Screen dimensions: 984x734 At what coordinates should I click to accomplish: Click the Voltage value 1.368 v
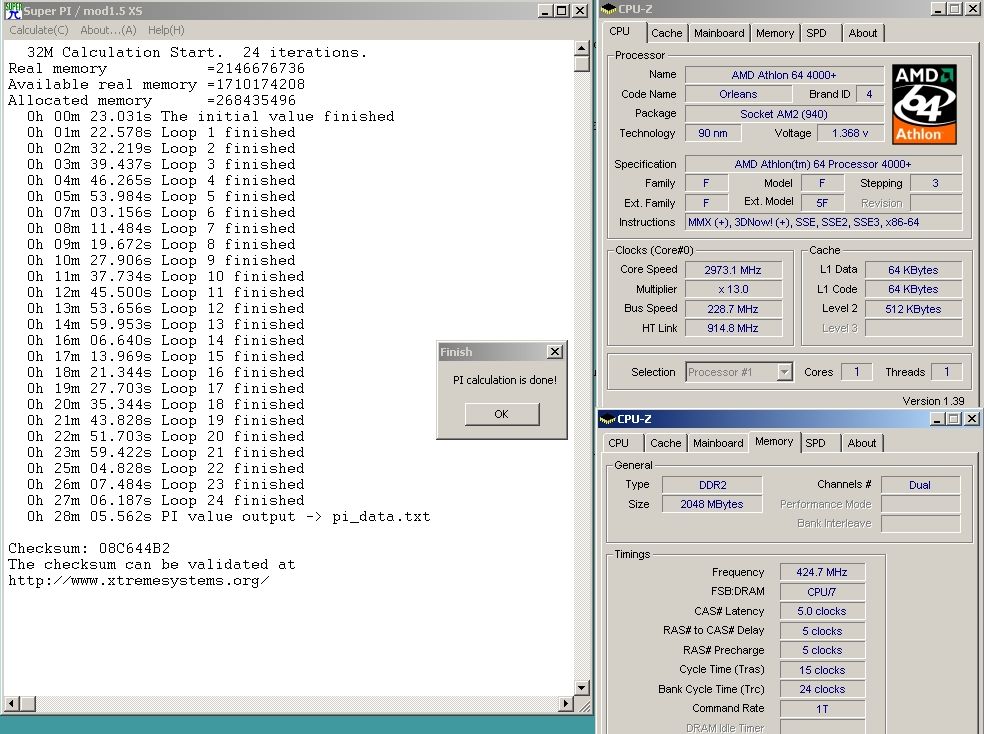pyautogui.click(x=850, y=133)
